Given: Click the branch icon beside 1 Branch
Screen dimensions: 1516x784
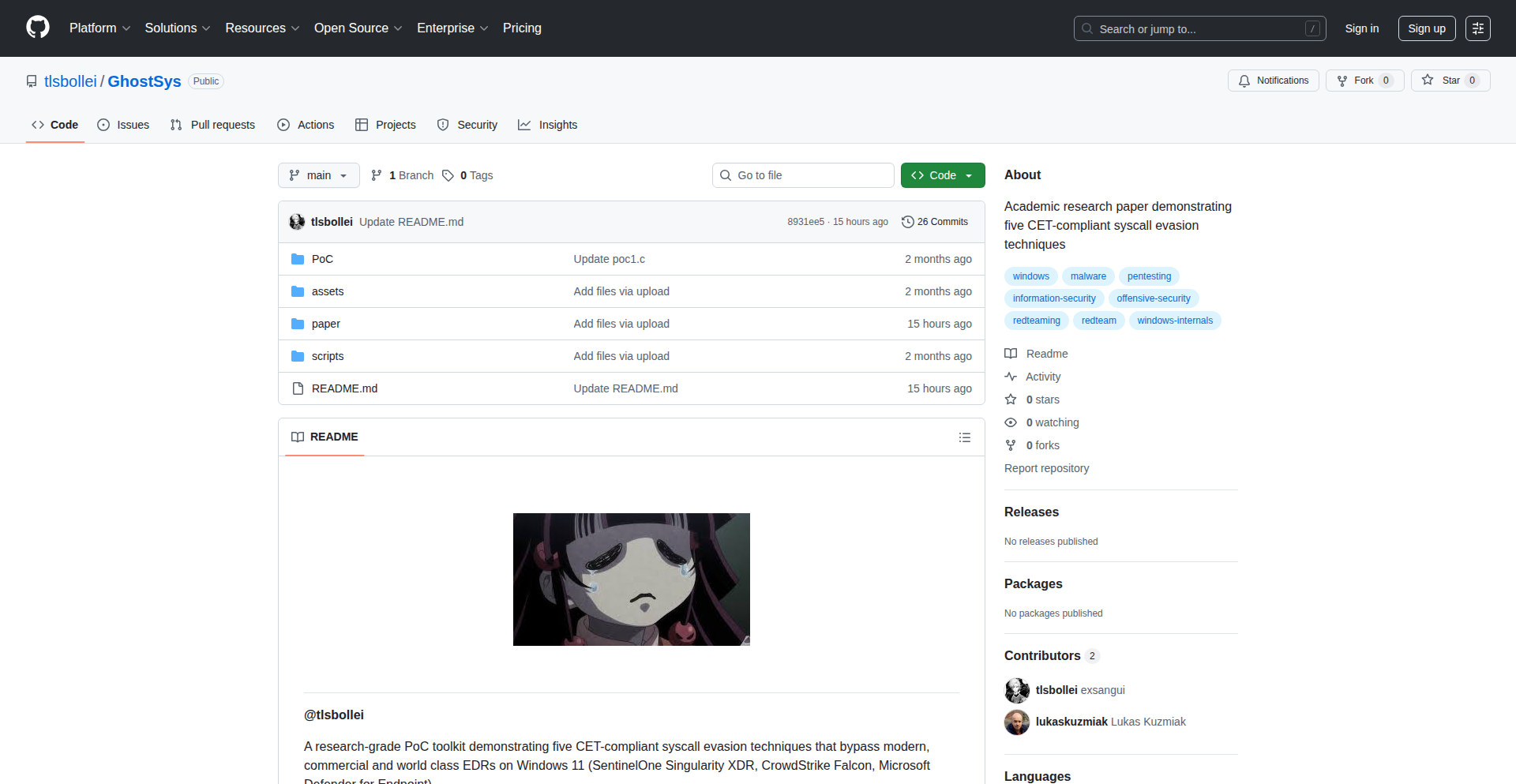Looking at the screenshot, I should (x=377, y=175).
